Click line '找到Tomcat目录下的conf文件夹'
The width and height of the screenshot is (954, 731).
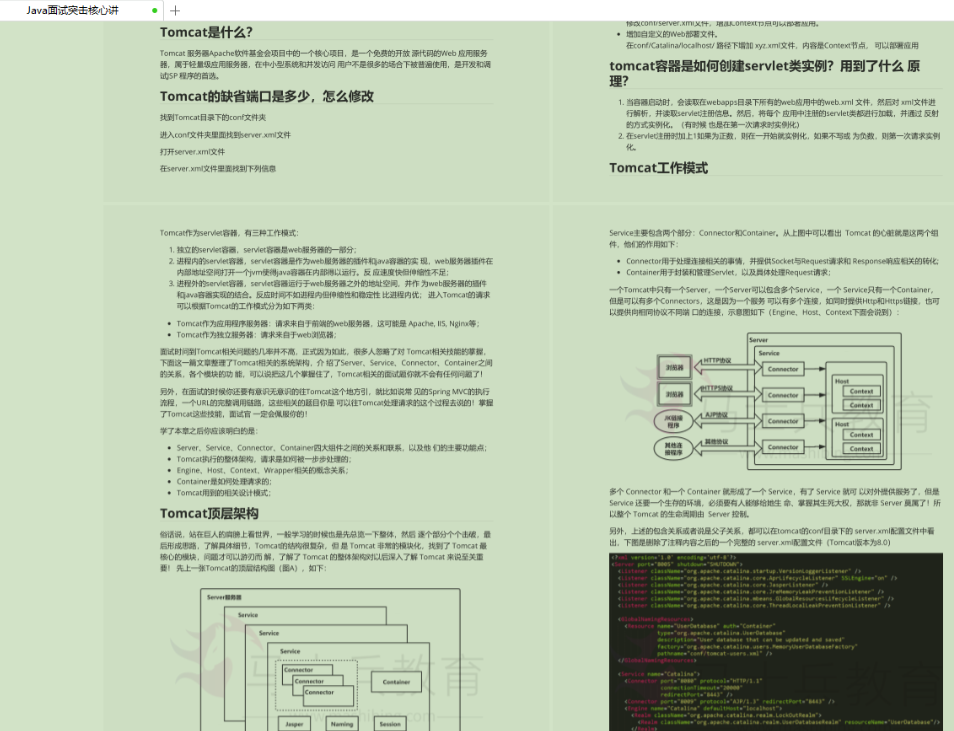pos(213,117)
